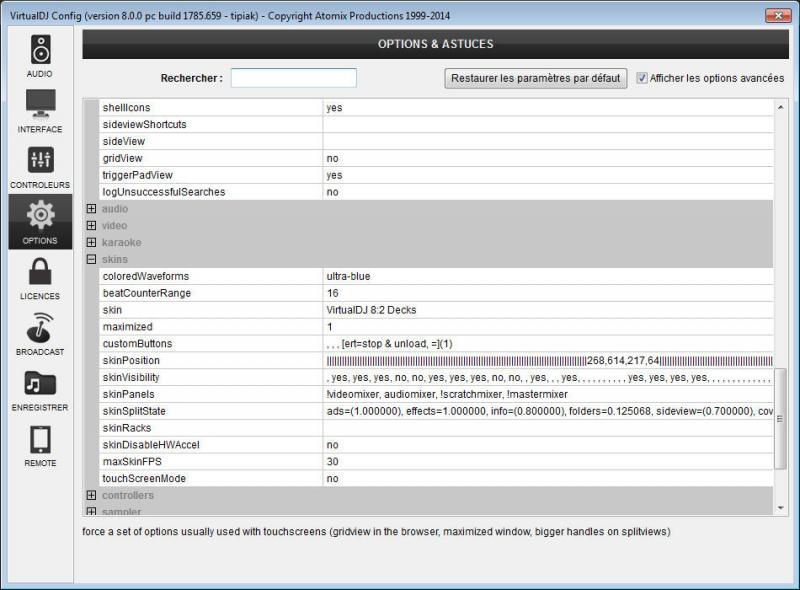The width and height of the screenshot is (800, 590).
Task: Select the shellIcons option row
Action: tap(436, 108)
